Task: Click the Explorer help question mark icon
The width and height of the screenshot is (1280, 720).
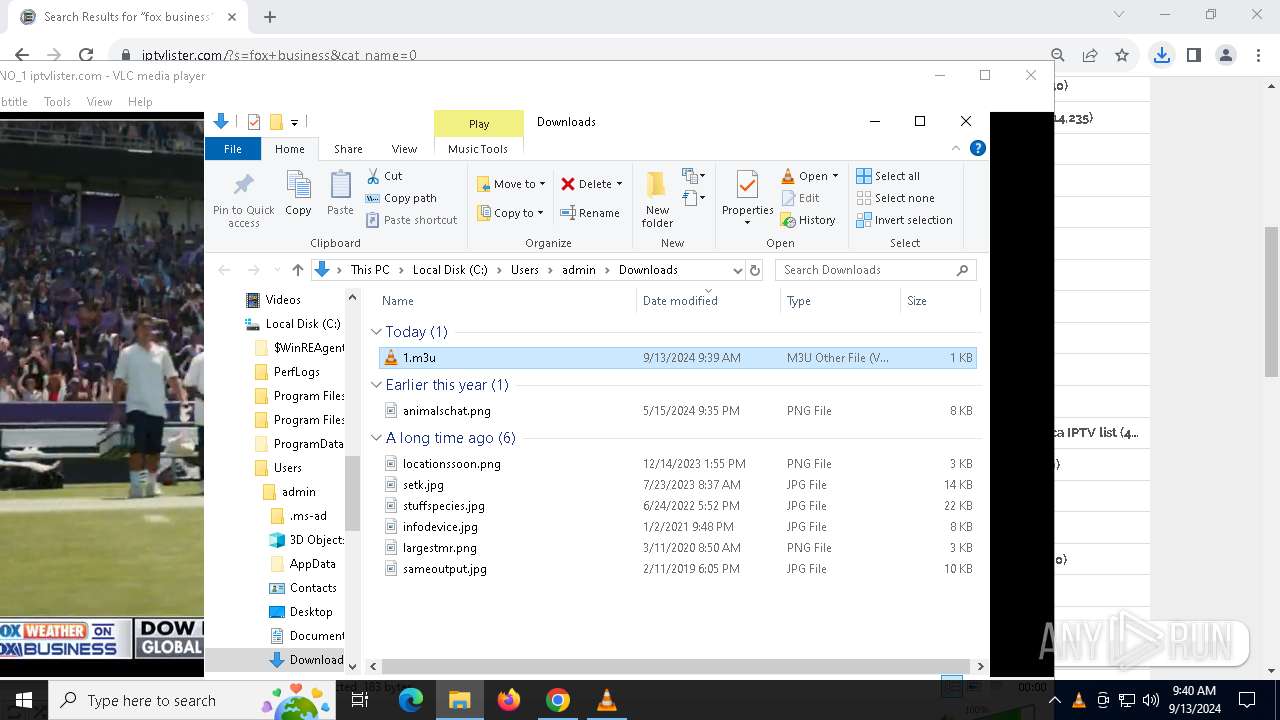Action: [978, 148]
